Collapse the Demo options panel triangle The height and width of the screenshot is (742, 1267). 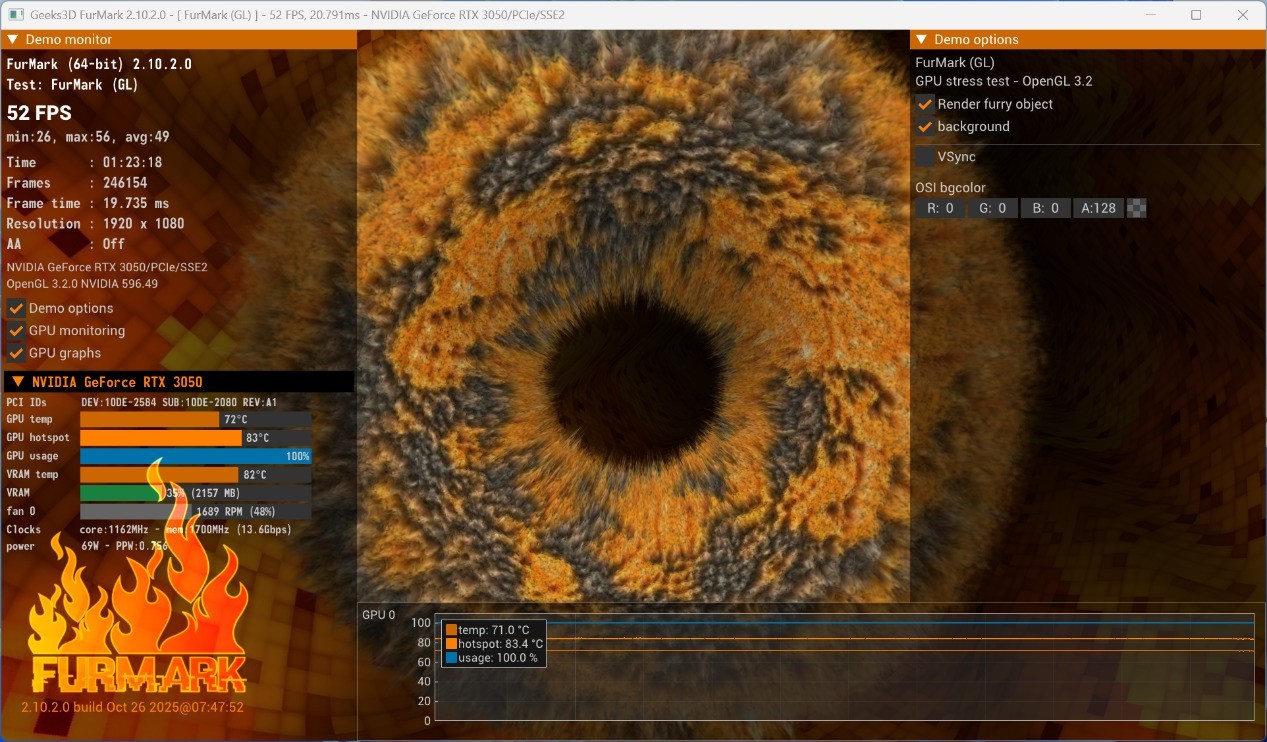pos(920,40)
